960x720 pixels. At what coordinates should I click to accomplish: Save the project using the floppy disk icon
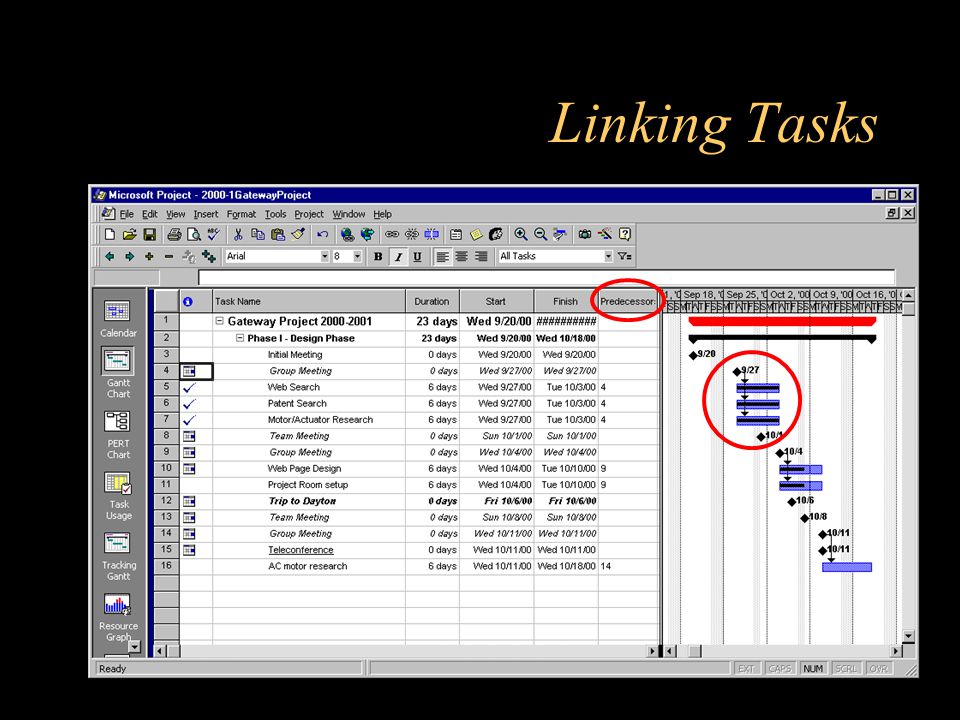149,234
